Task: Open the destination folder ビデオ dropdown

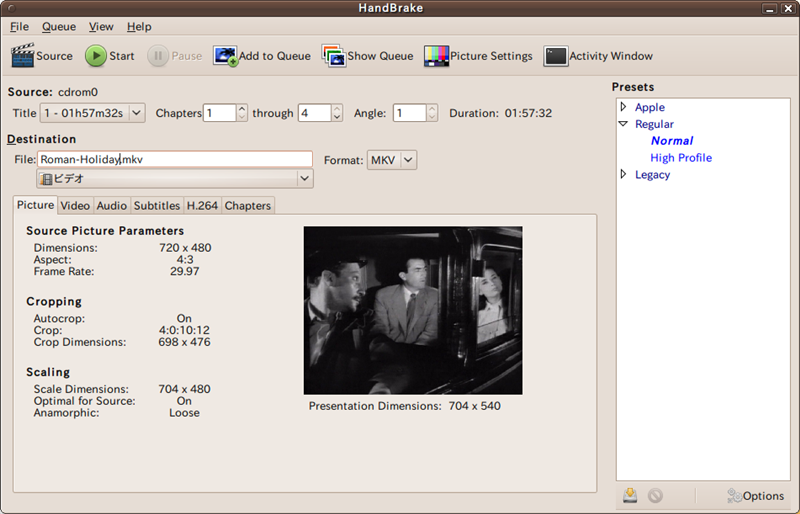Action: click(174, 179)
